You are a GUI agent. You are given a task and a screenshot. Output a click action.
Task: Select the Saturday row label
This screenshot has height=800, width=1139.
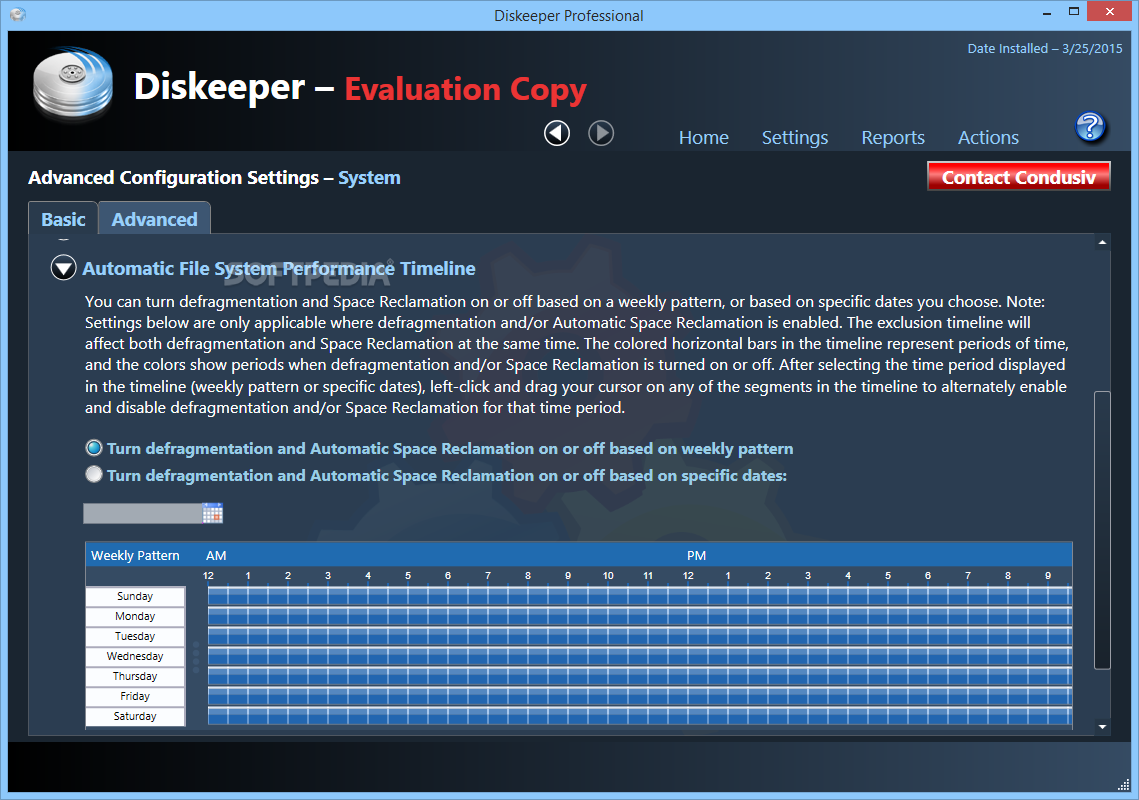(135, 716)
